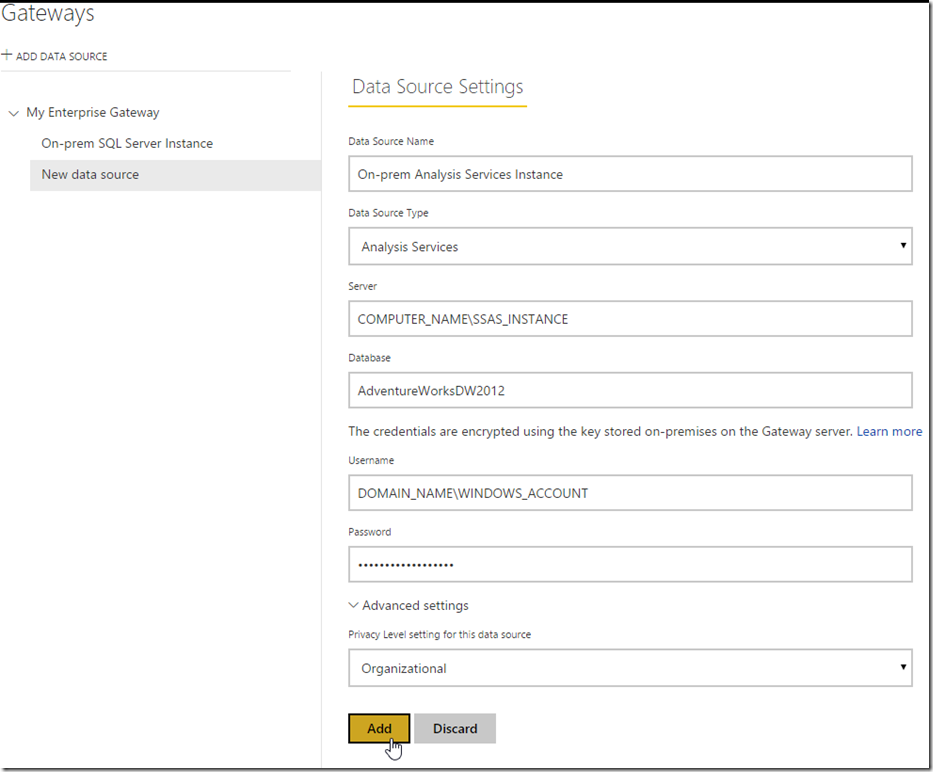Click the Database field label
Screen dimensions: 933x772
[x=370, y=358]
